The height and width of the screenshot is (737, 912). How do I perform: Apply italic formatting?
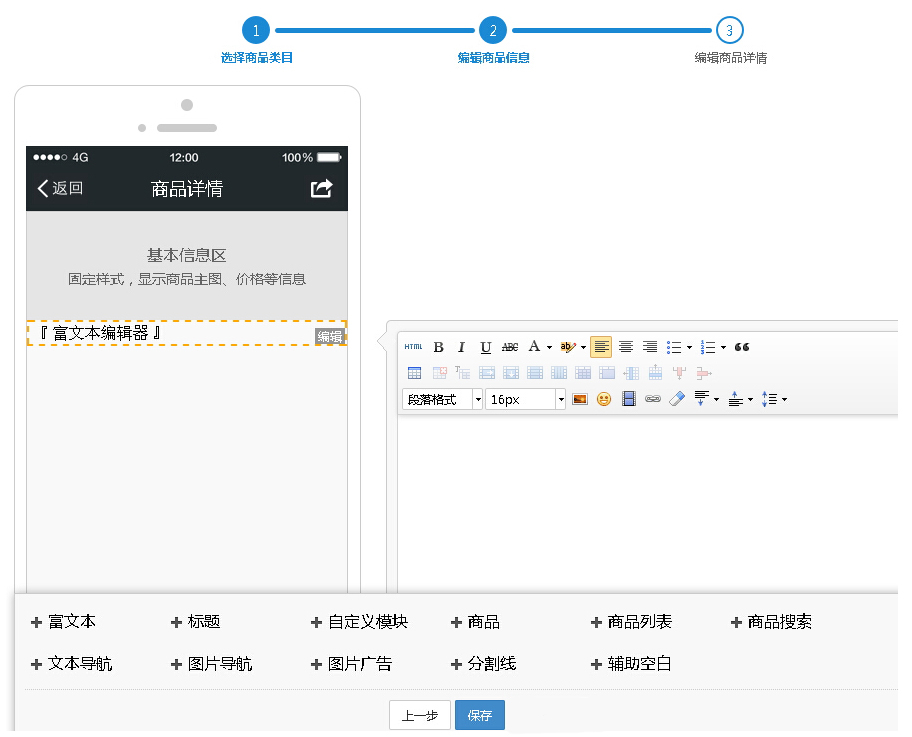click(x=462, y=347)
